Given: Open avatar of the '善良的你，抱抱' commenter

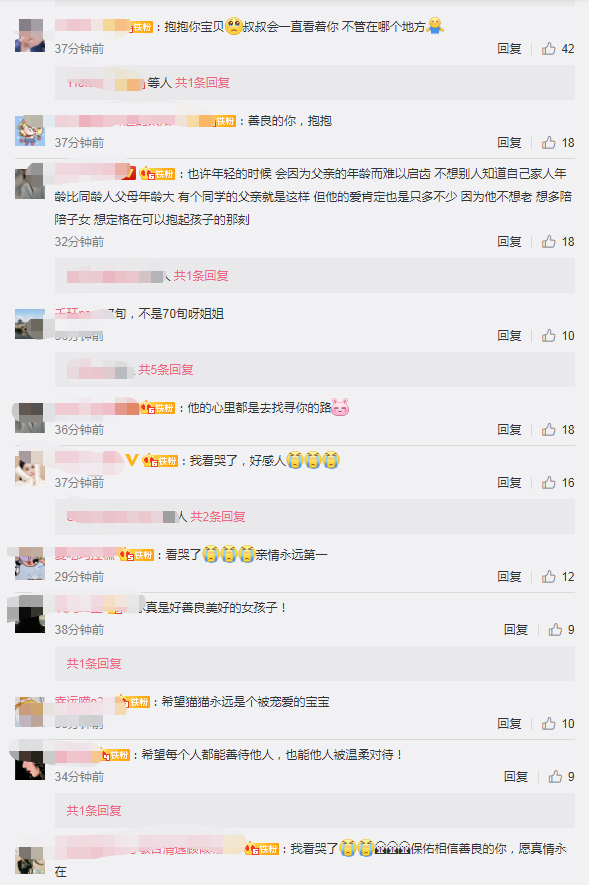Looking at the screenshot, I should (x=29, y=130).
